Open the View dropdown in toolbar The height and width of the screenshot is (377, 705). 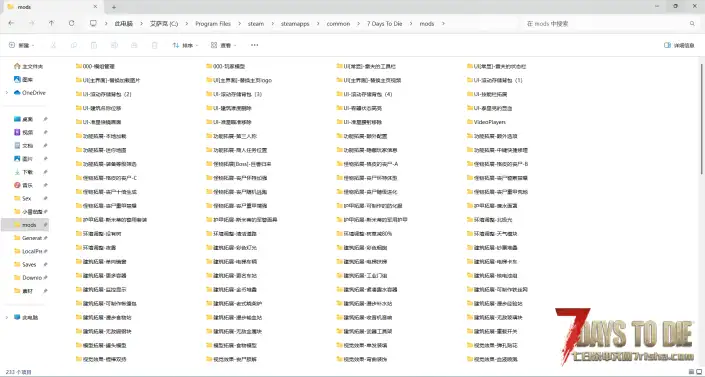pyautogui.click(x=223, y=45)
